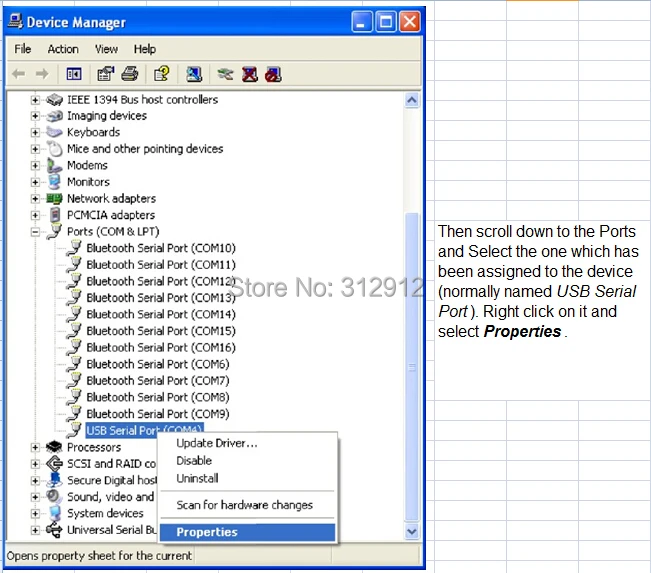Click the Monitors tree label
Viewport: 651px width, 573px height.
[88, 182]
